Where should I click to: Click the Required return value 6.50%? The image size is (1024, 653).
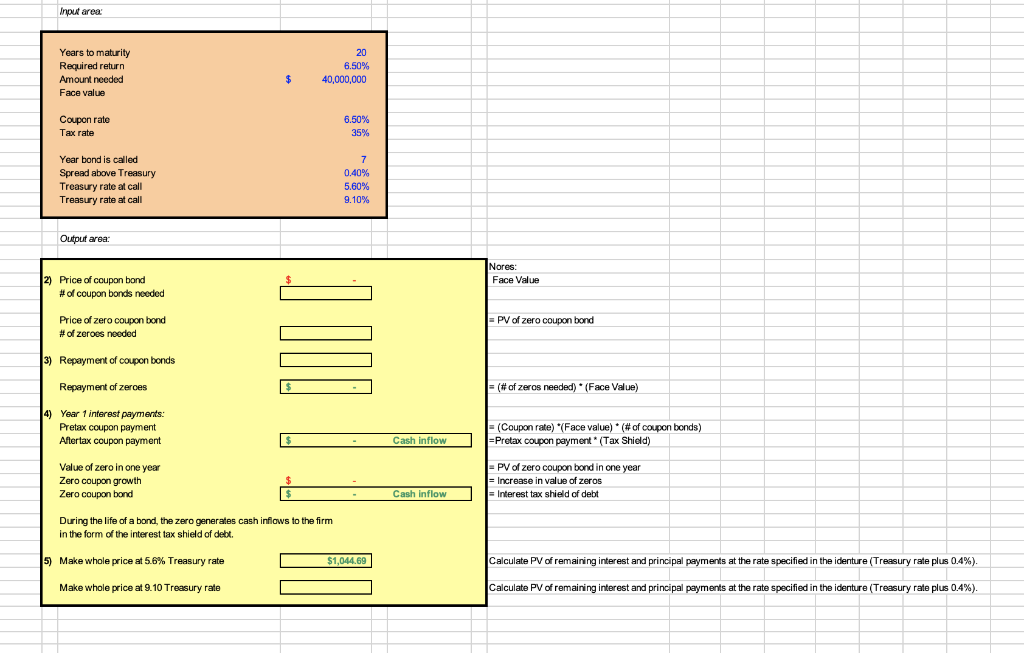point(357,66)
